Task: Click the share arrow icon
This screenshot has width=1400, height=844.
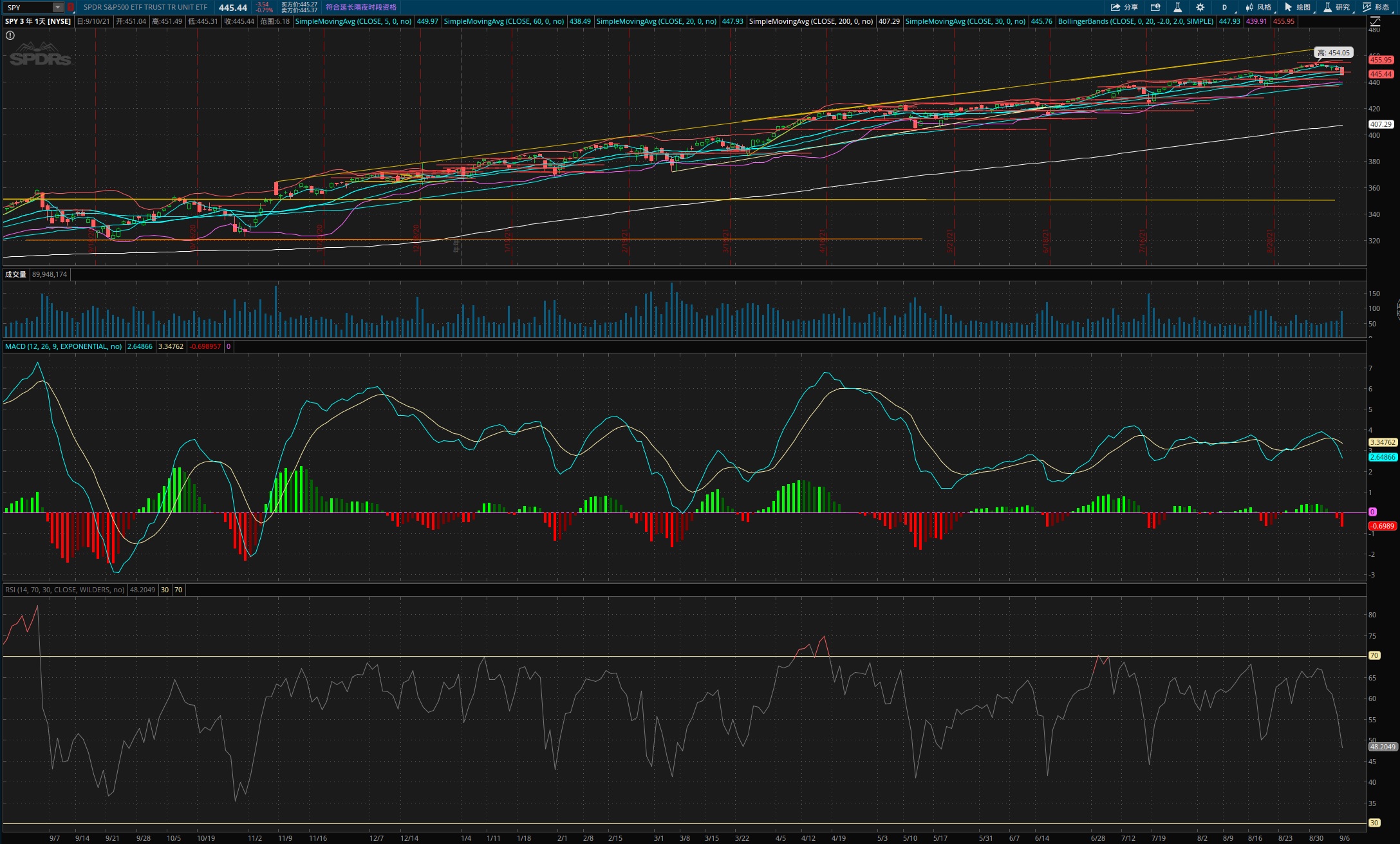Action: [1115, 7]
